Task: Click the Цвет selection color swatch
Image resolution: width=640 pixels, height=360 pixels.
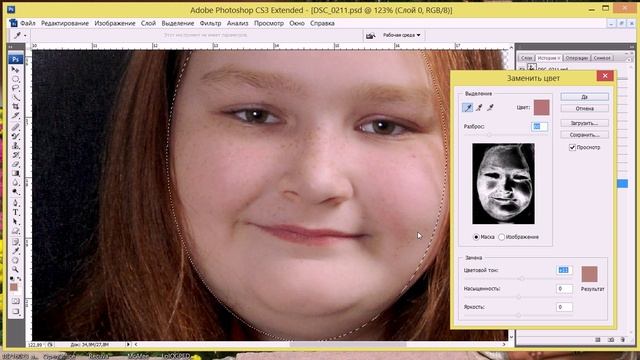Action: (x=541, y=107)
